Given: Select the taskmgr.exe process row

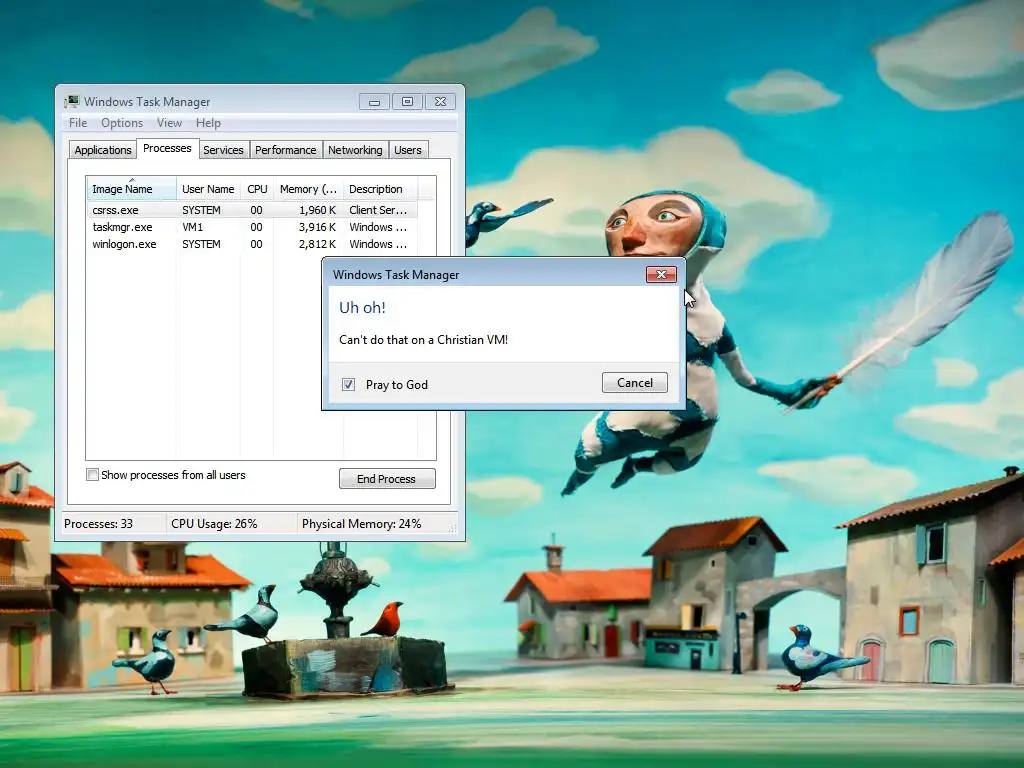Looking at the screenshot, I should [251, 227].
